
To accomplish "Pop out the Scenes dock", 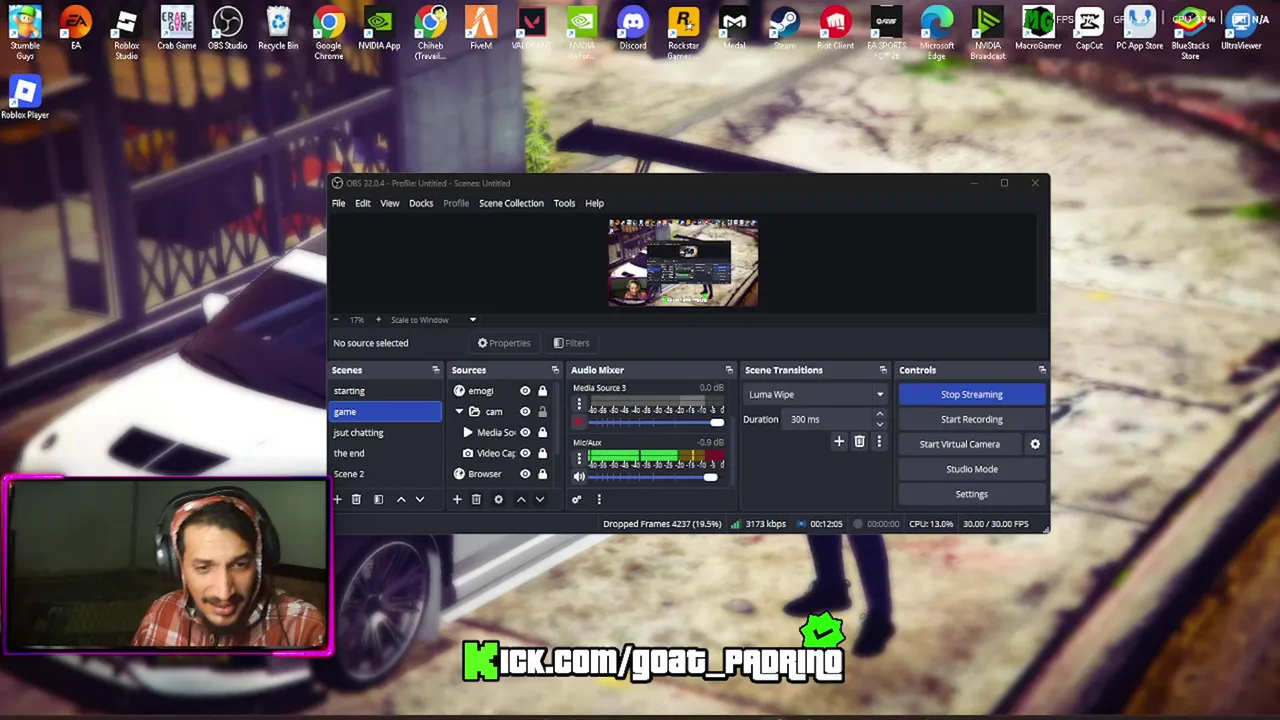I will (435, 370).
